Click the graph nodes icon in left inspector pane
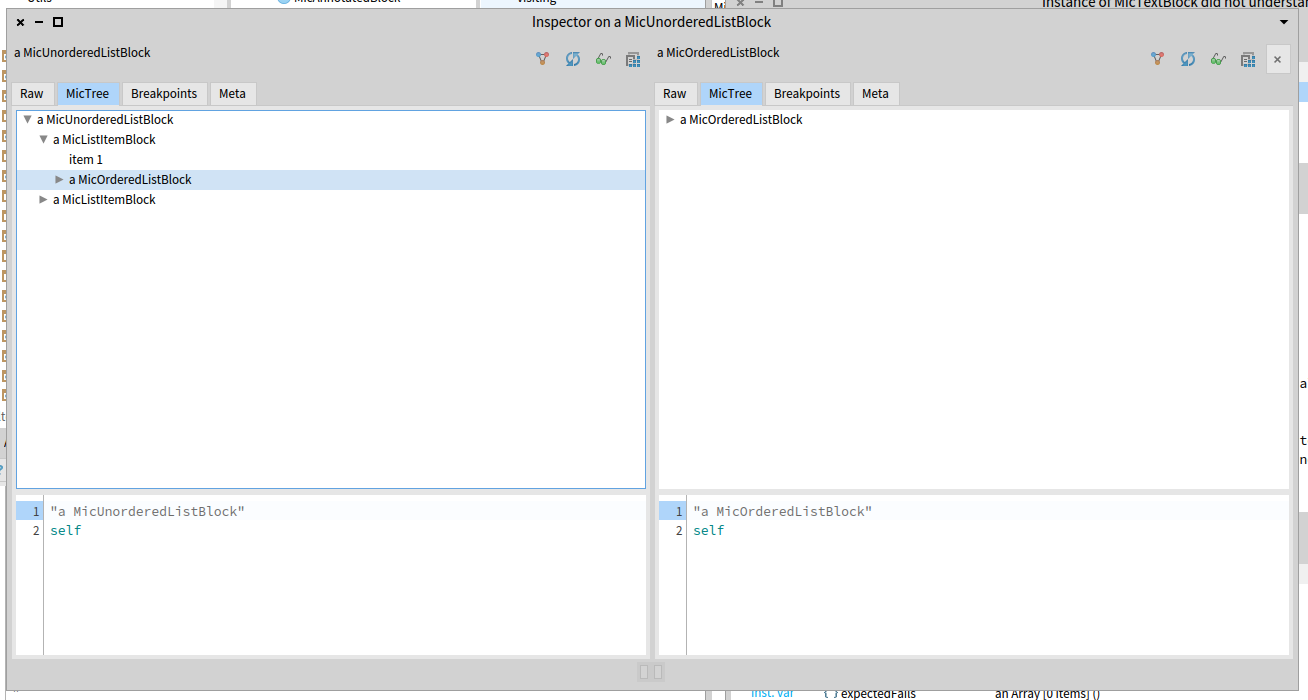 [x=542, y=59]
